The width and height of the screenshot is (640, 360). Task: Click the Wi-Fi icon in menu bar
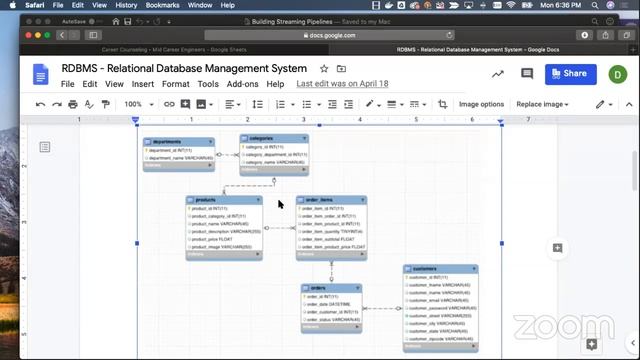(511, 5)
